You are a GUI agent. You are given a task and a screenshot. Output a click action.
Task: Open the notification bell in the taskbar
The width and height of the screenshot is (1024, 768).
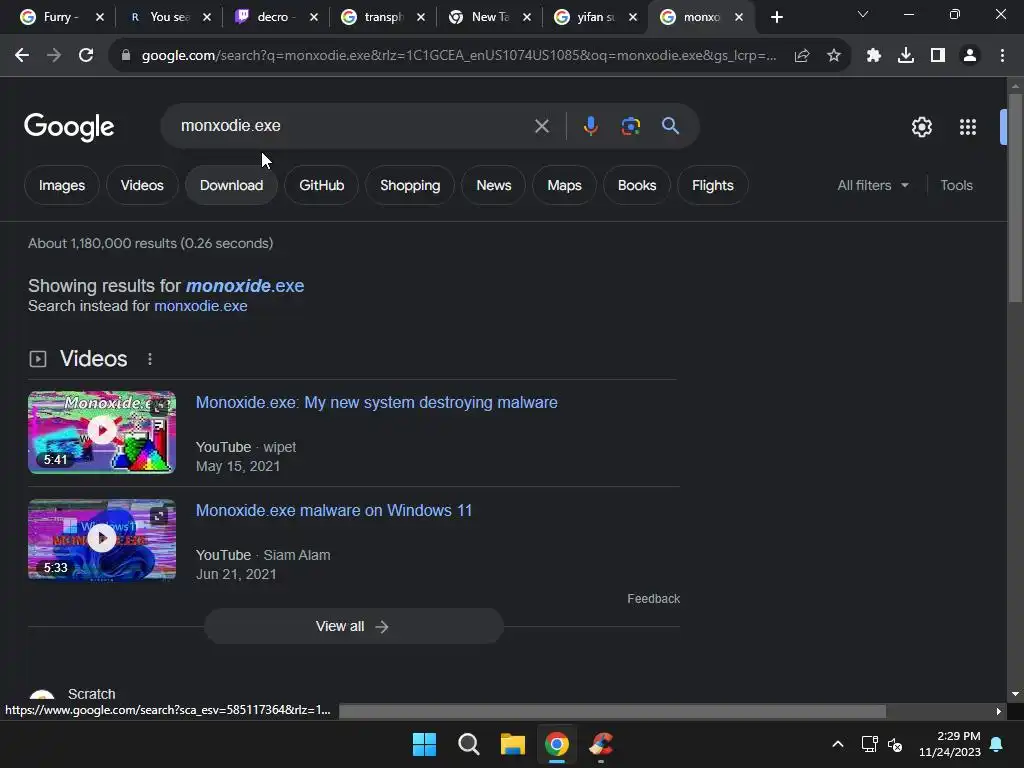point(997,744)
